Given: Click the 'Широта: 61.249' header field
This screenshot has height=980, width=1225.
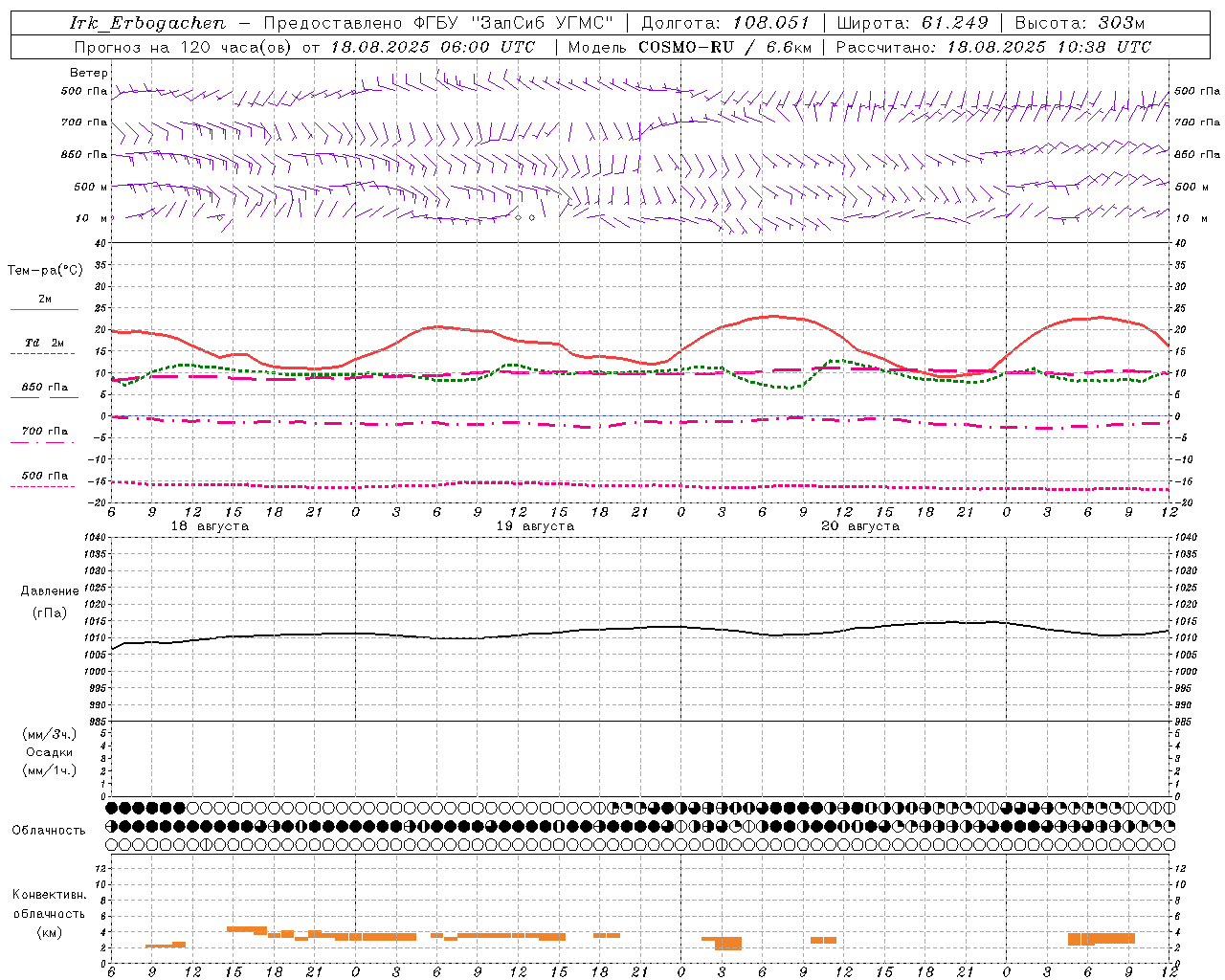Looking at the screenshot, I should coord(912,23).
